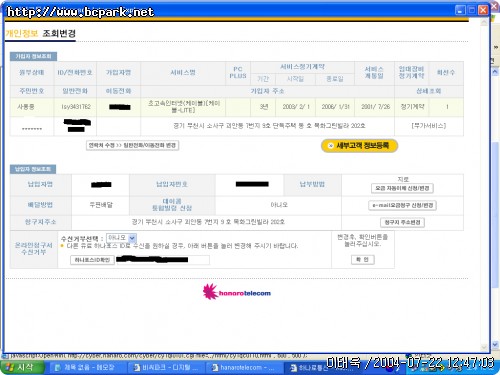Select the service open date 2001/ 7/26
This screenshot has height=375, width=500.
click(375, 107)
